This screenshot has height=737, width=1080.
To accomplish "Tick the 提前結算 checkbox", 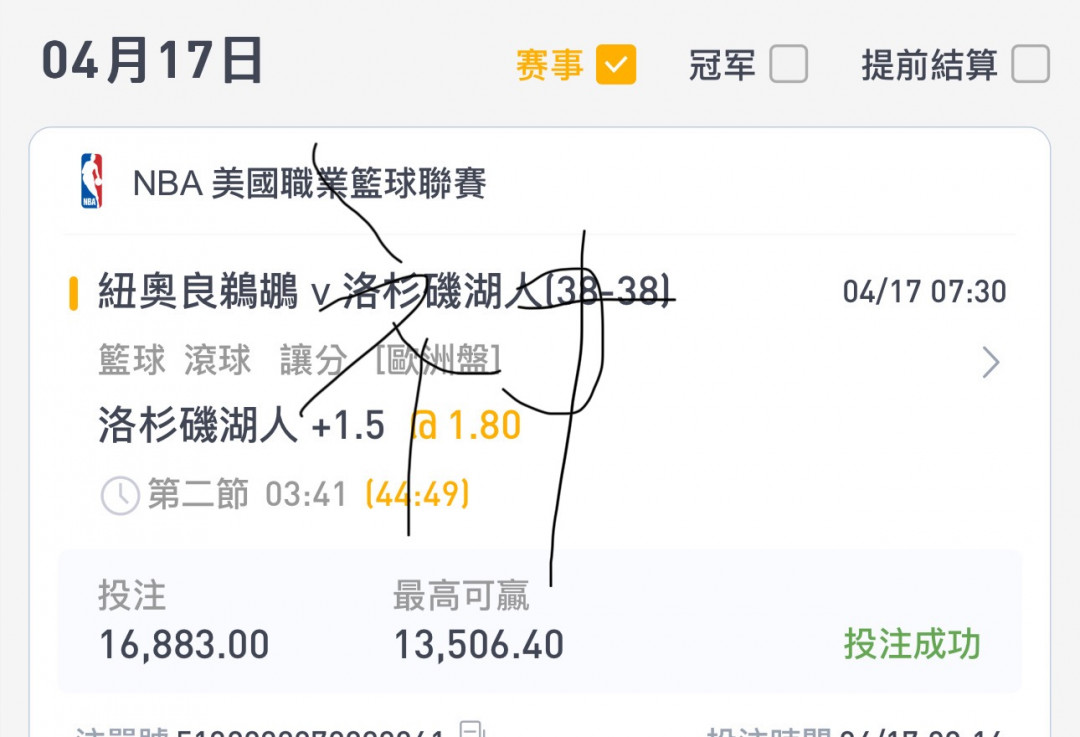I will 1030,64.
